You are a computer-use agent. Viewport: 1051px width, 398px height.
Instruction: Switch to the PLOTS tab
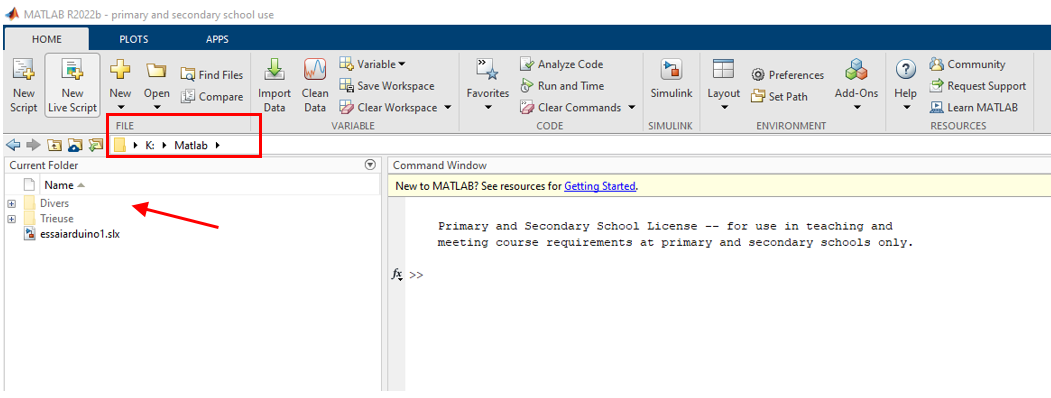tap(134, 39)
